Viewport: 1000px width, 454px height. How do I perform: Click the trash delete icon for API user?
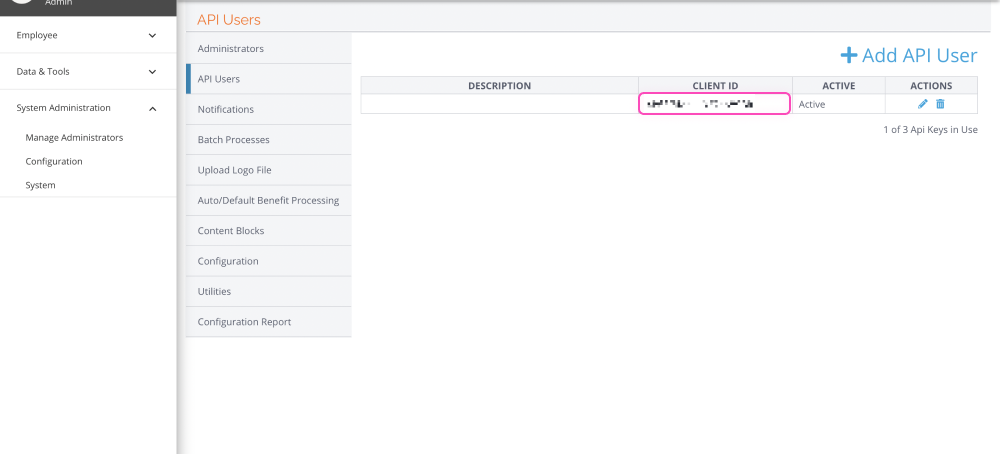pyautogui.click(x=940, y=104)
